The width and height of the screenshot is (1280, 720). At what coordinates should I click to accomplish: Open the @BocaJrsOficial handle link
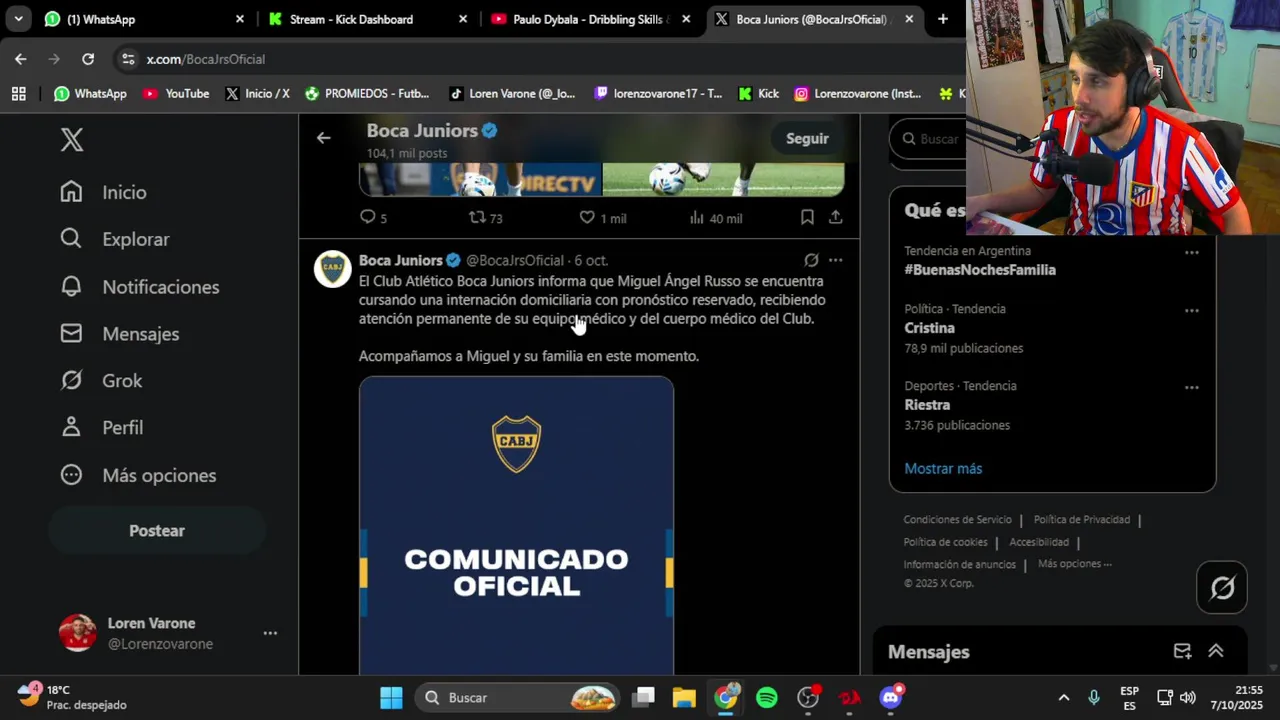[515, 260]
